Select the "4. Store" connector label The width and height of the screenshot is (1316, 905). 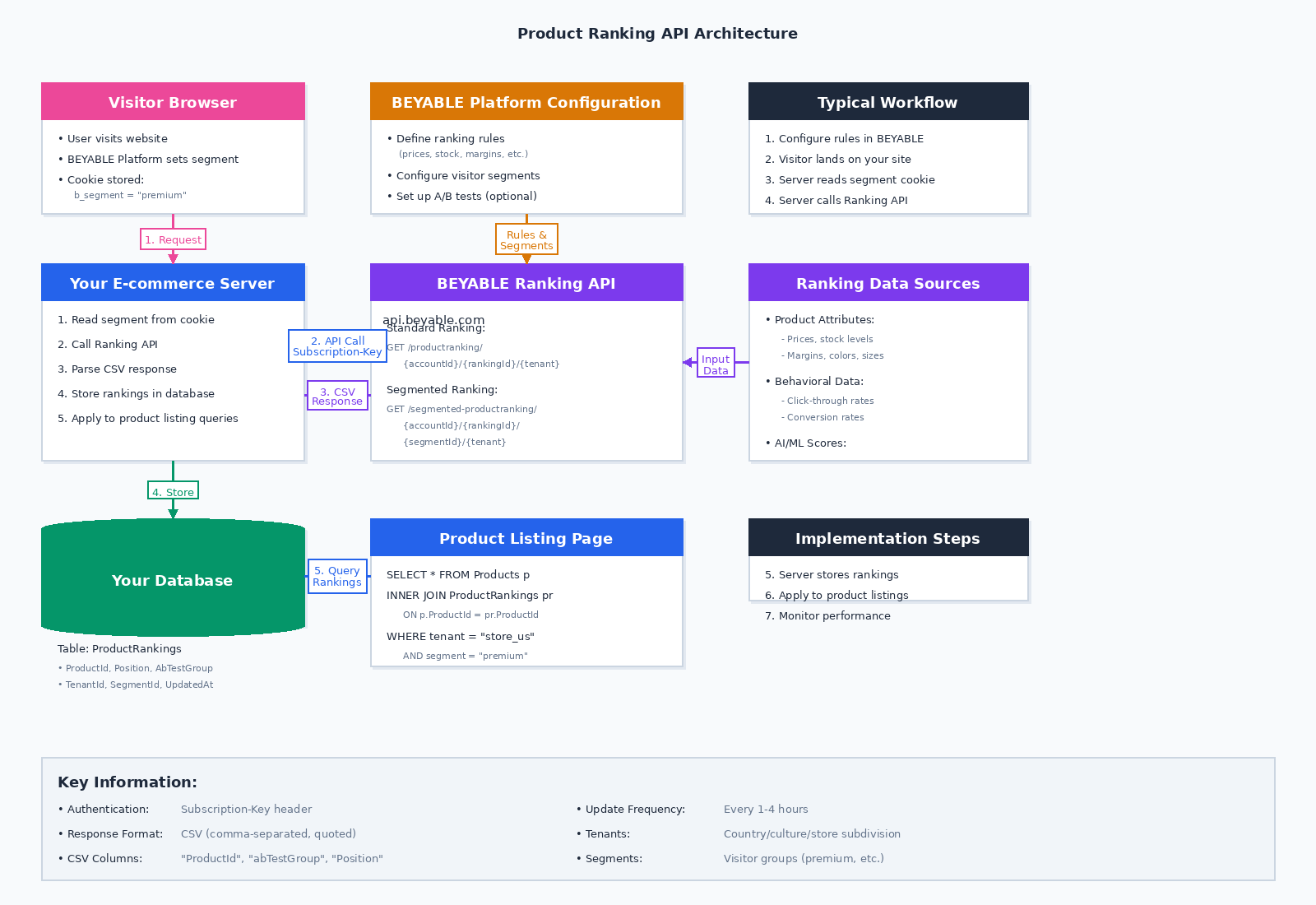(173, 491)
